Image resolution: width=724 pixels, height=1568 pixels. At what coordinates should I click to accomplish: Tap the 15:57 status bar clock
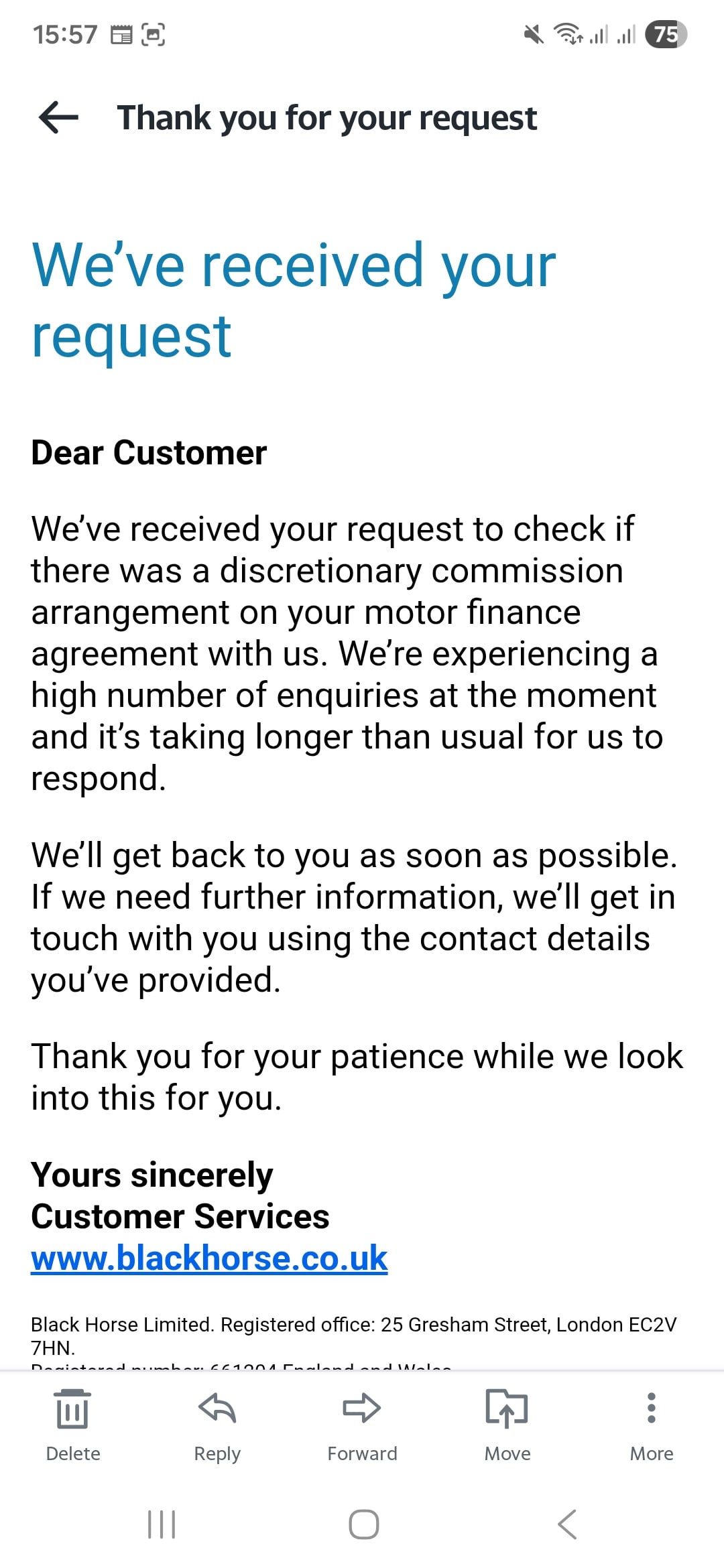[x=65, y=34]
